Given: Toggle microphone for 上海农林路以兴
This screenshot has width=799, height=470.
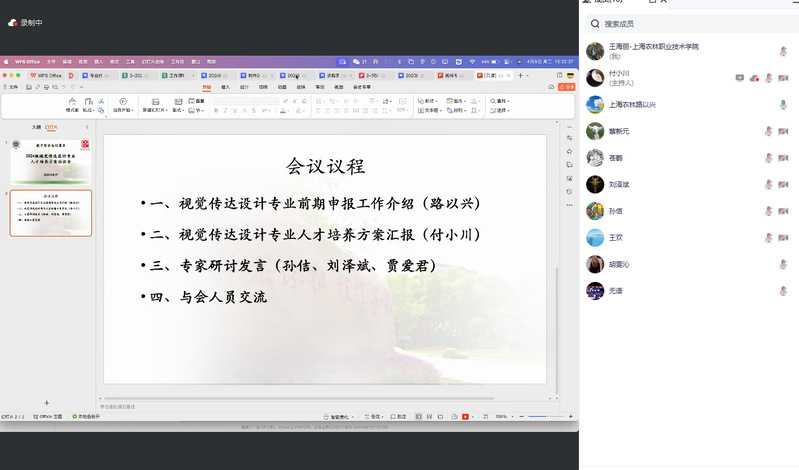Looking at the screenshot, I should point(783,104).
